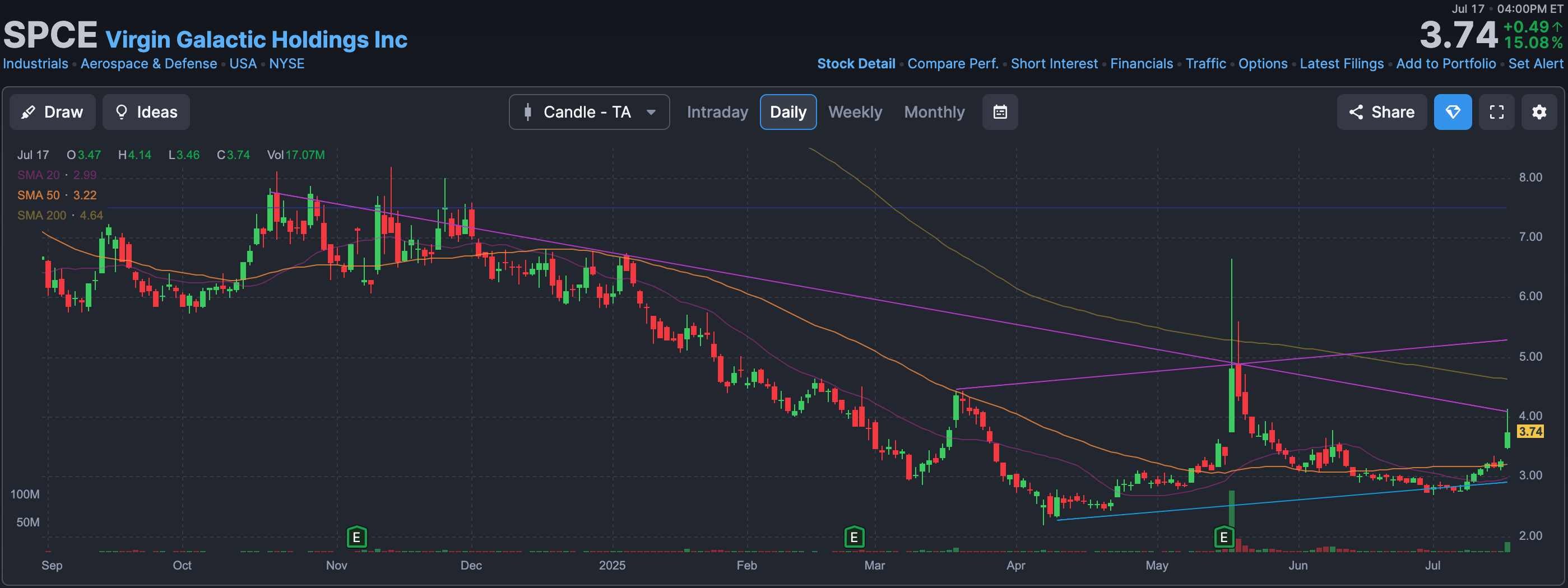The image size is (1568, 588).
Task: Click the March earnings E marker
Action: pos(854,537)
